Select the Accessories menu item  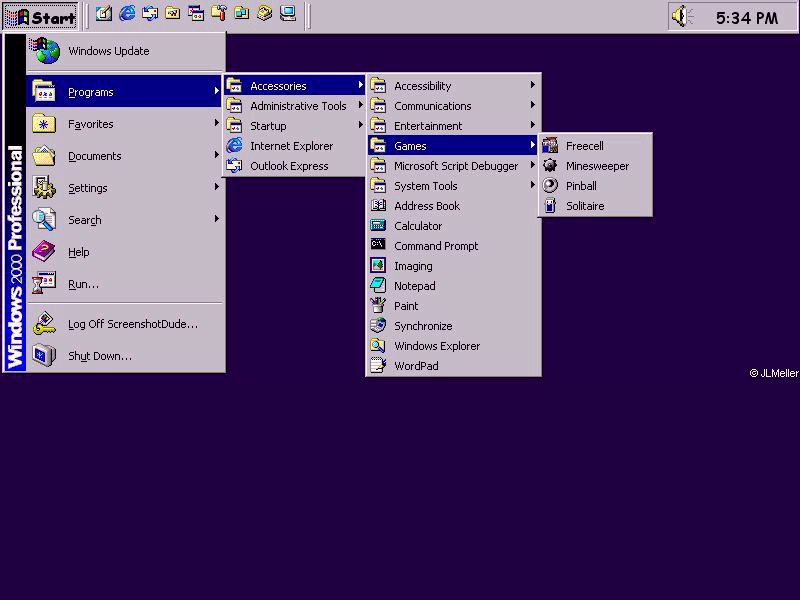click(x=295, y=86)
